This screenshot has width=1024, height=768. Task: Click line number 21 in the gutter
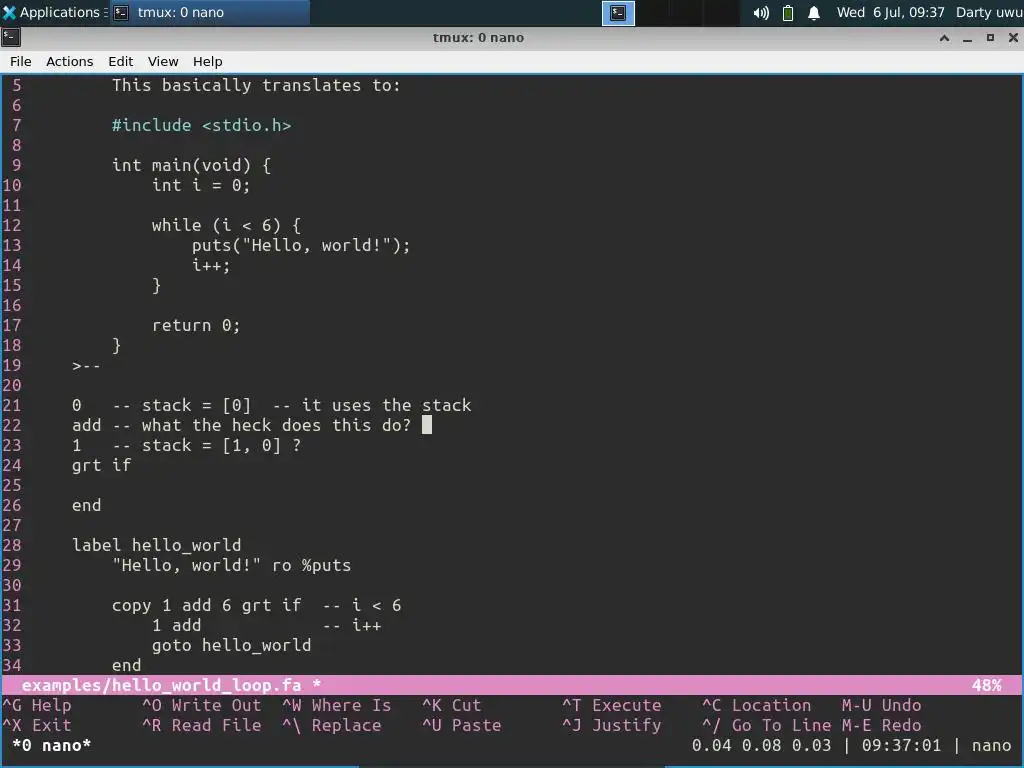coord(12,405)
